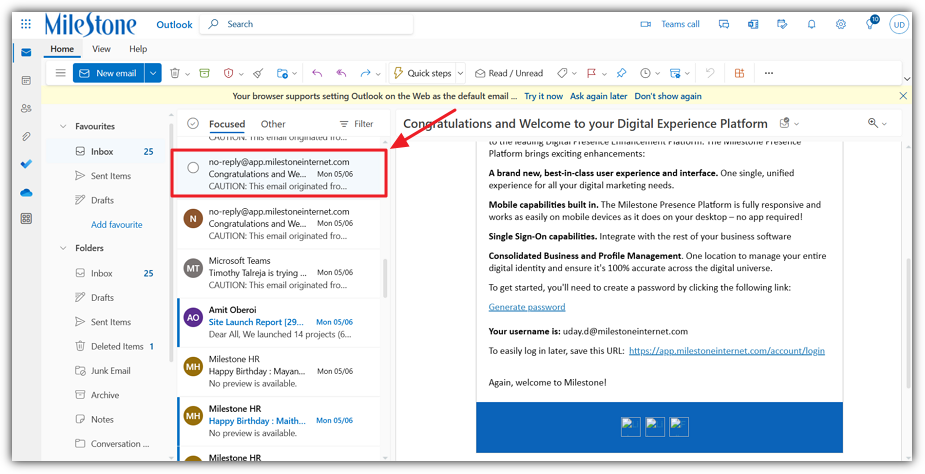Open the app.milestoneinternet.com login URL
The height and width of the screenshot is (474, 925).
coord(727,351)
